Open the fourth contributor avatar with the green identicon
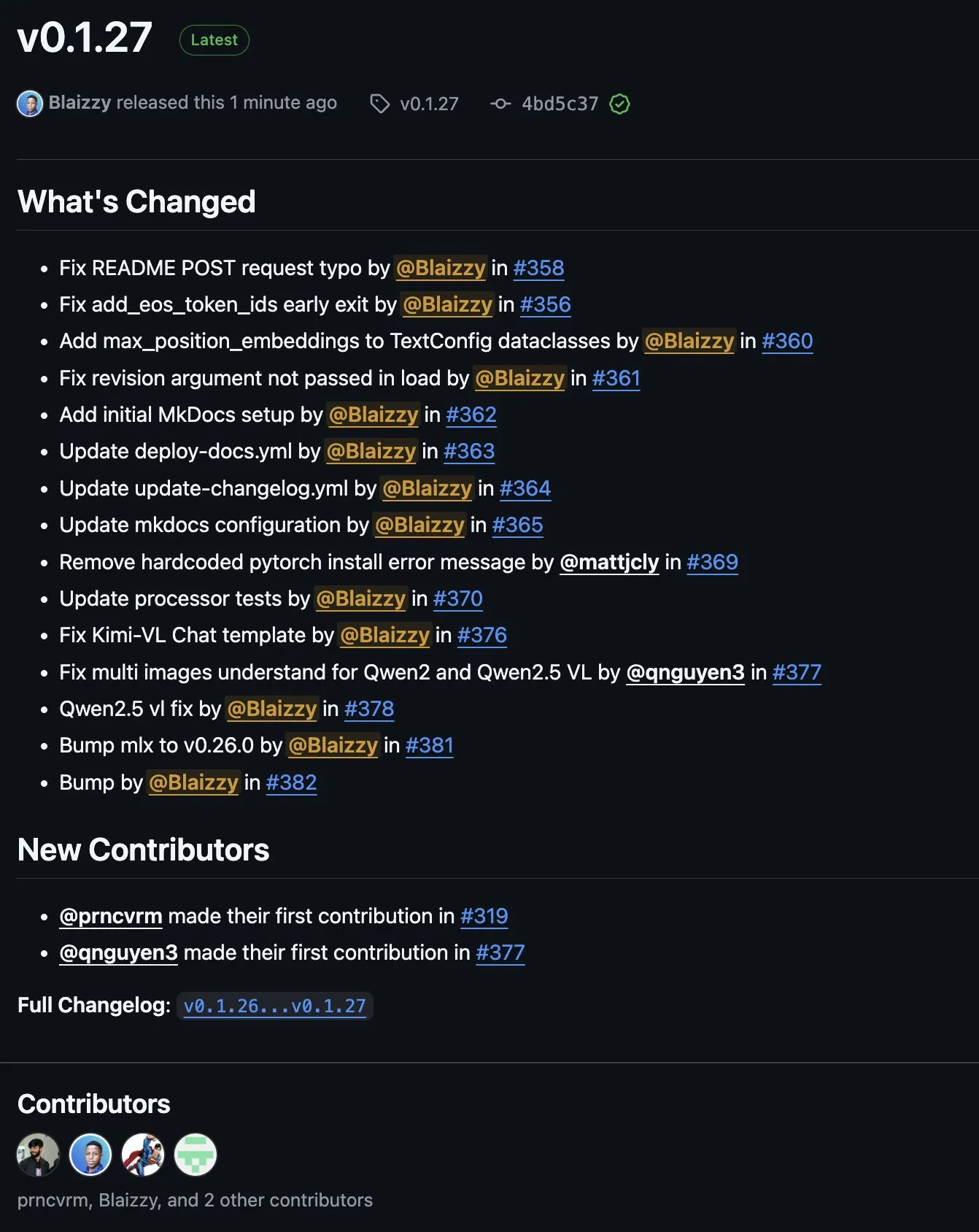 196,1155
